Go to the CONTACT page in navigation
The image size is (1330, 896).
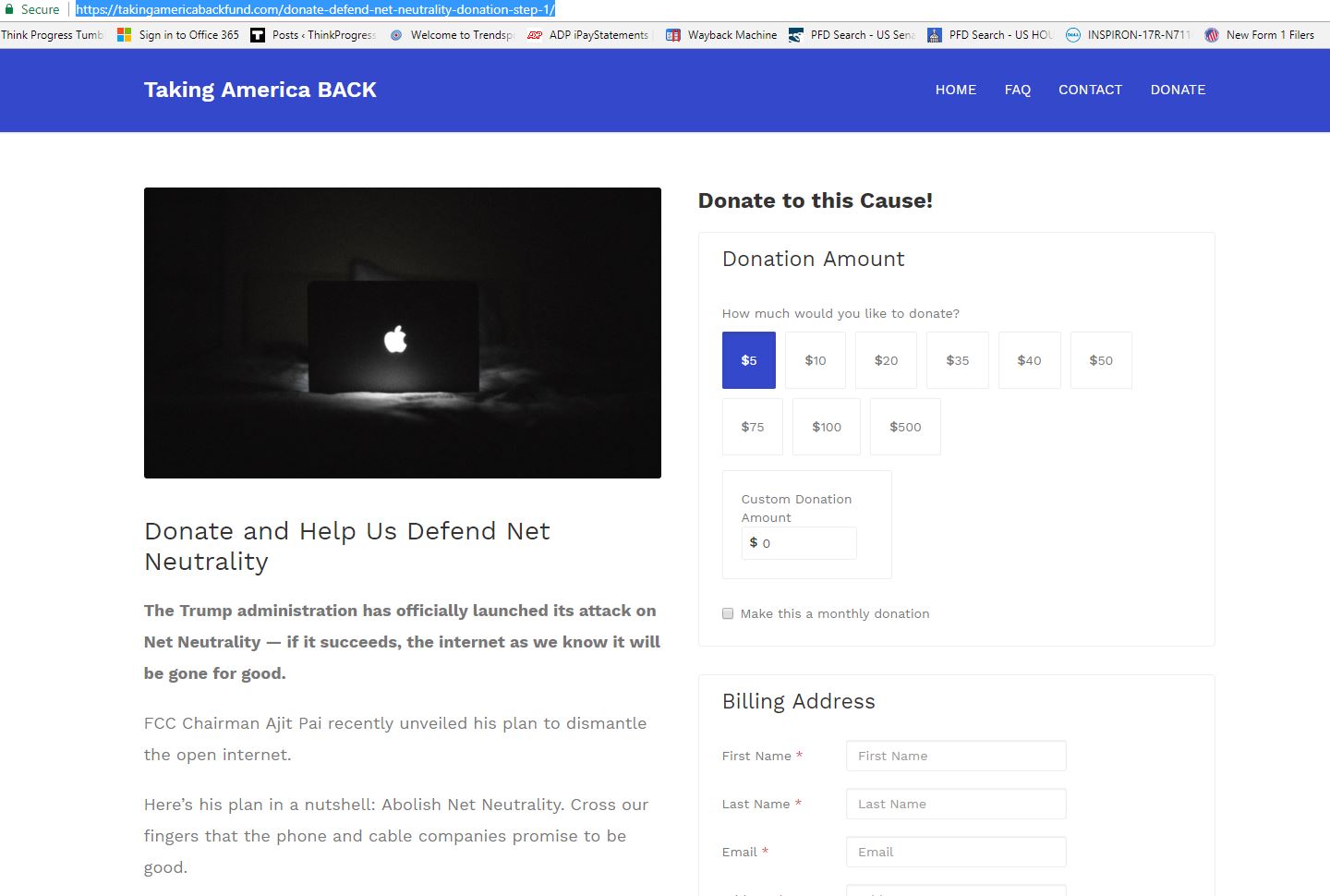click(1090, 90)
